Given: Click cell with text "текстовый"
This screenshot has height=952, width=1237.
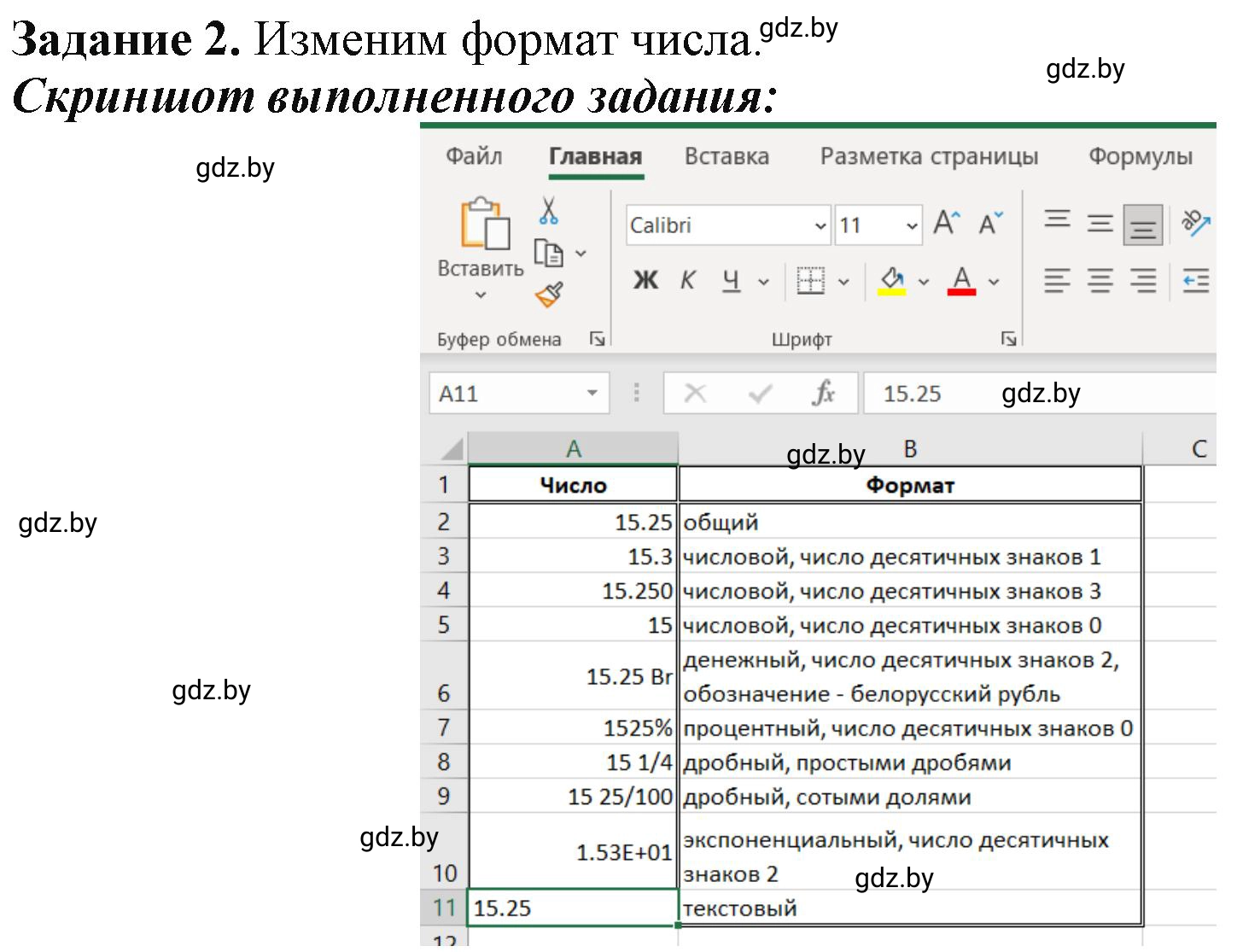Looking at the screenshot, I should point(910,907).
